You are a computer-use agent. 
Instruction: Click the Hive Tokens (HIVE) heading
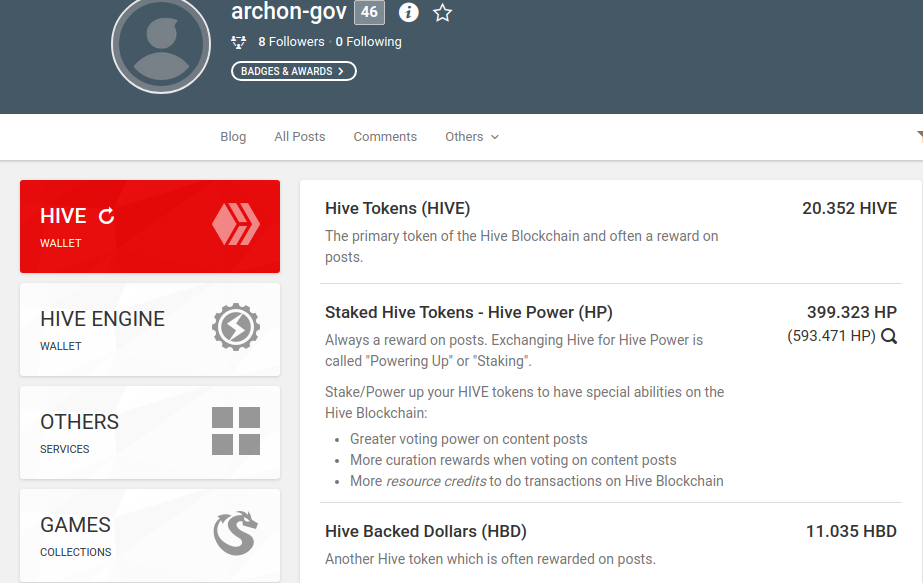(x=397, y=208)
